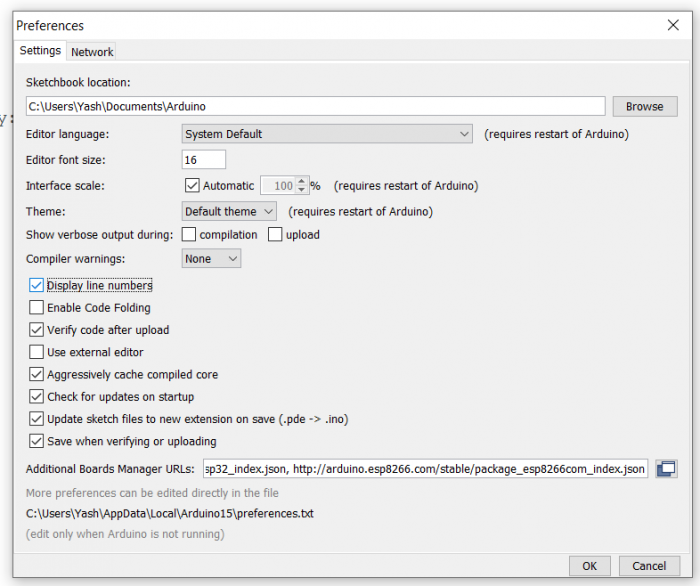Image resolution: width=700 pixels, height=586 pixels.
Task: Cancel the Preferences dialog
Action: click(x=649, y=566)
